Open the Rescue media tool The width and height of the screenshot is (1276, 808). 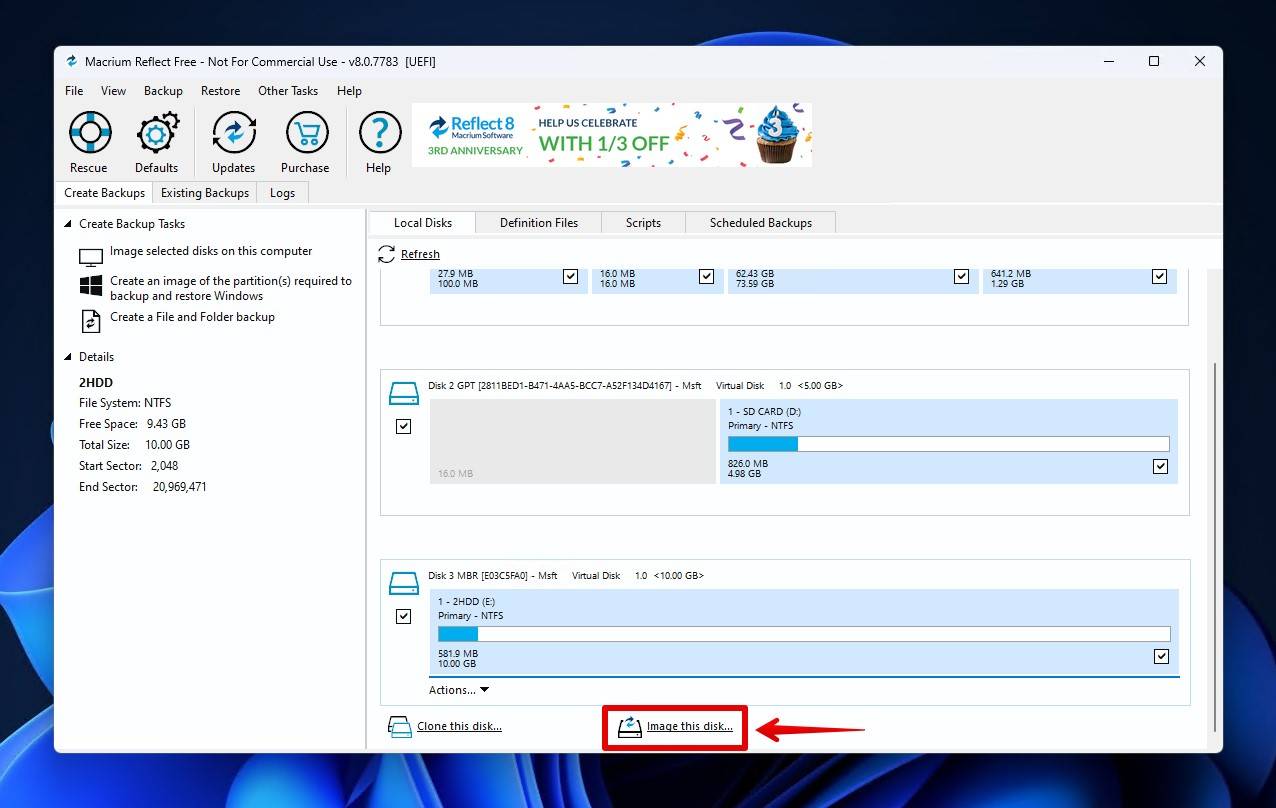pos(89,133)
